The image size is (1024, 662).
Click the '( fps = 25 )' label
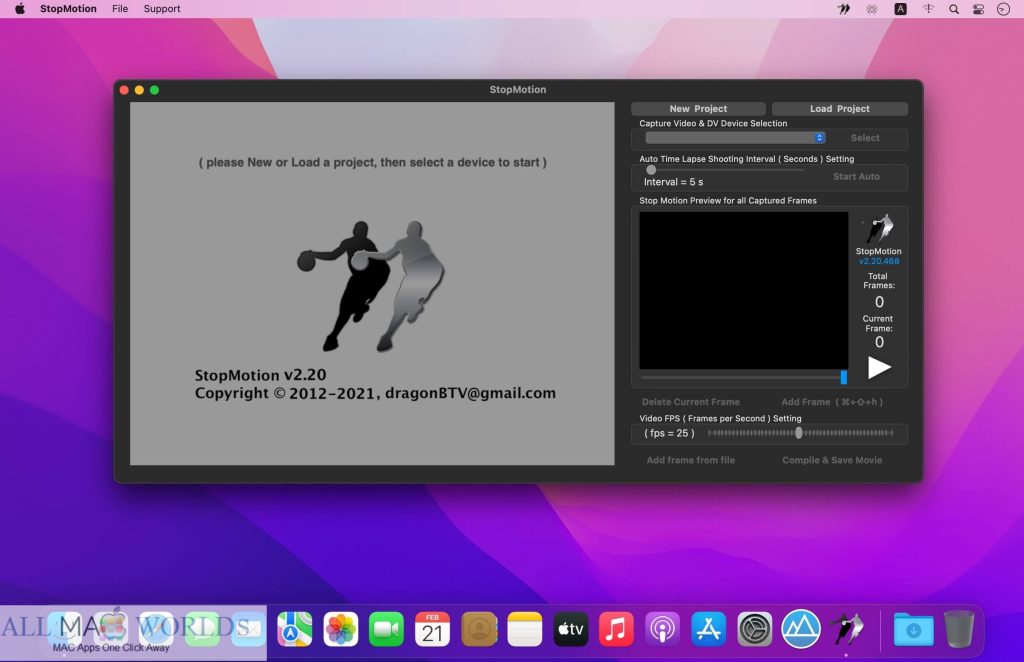(x=669, y=433)
